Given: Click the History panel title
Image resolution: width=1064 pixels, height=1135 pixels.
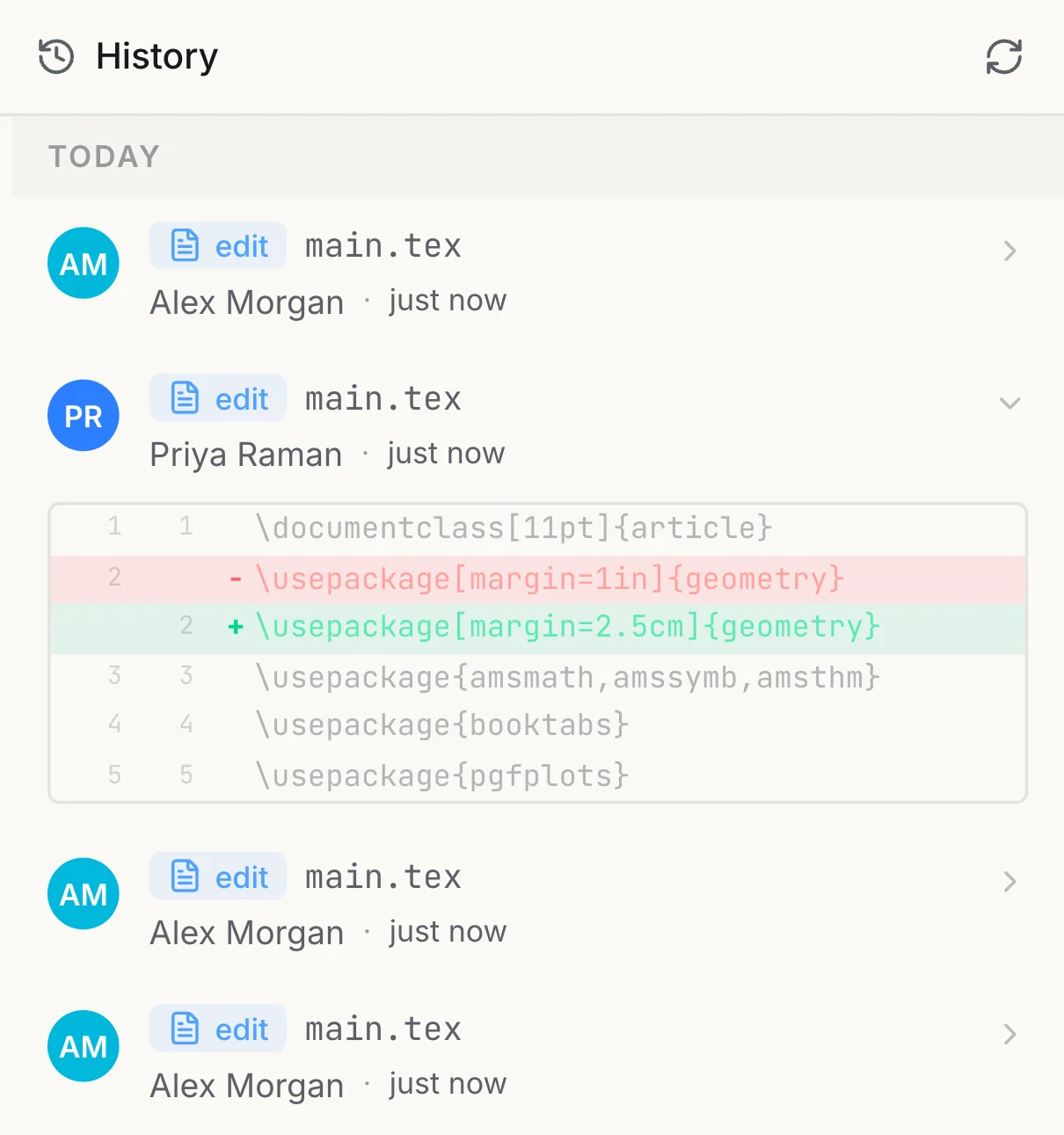Looking at the screenshot, I should point(157,56).
